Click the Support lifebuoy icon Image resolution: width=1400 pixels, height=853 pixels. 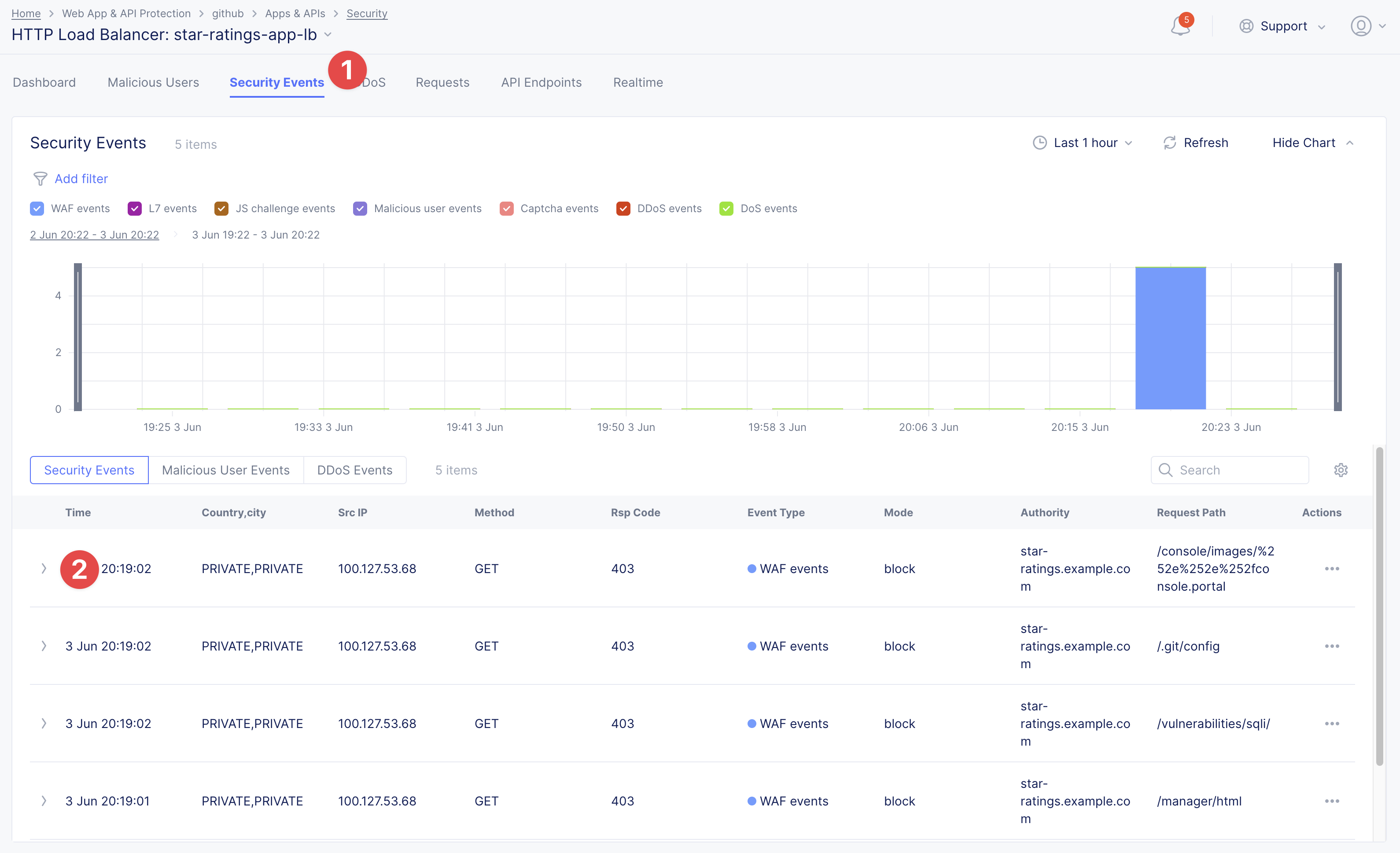pyautogui.click(x=1246, y=26)
